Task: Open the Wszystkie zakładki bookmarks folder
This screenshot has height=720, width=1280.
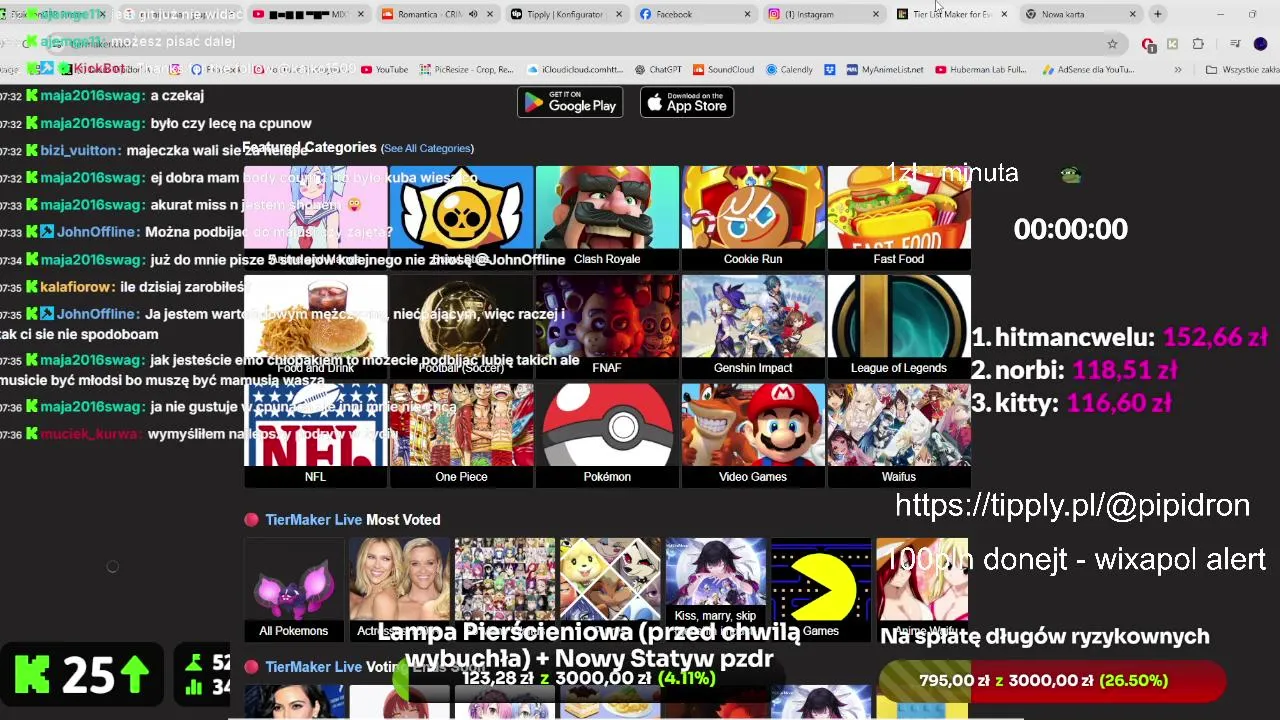Action: click(x=1243, y=70)
